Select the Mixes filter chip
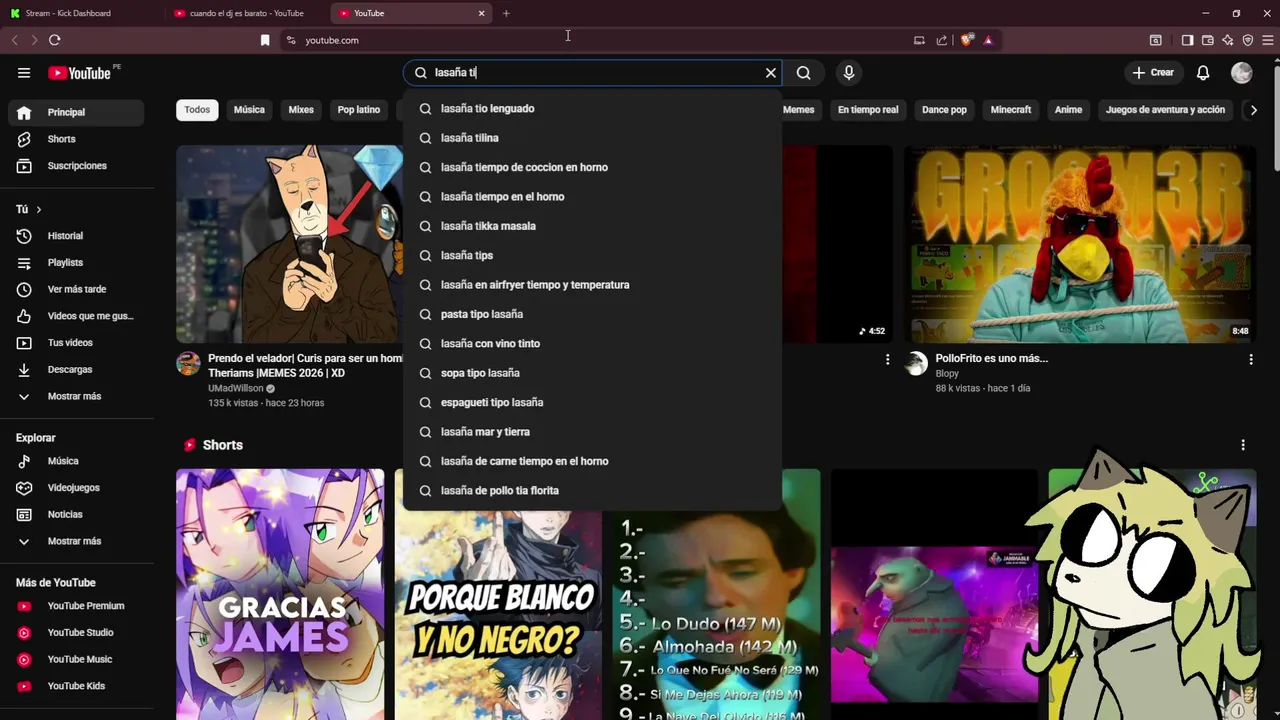This screenshot has height=720, width=1280. click(301, 110)
